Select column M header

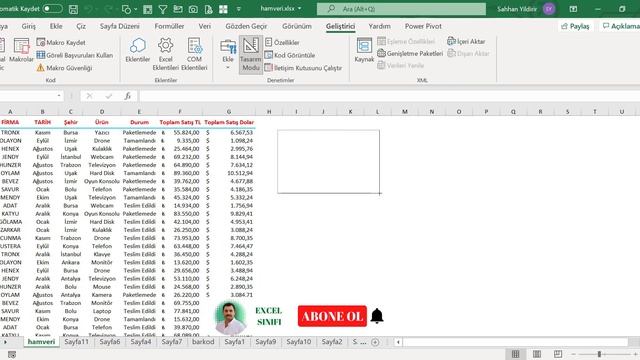tap(404, 111)
